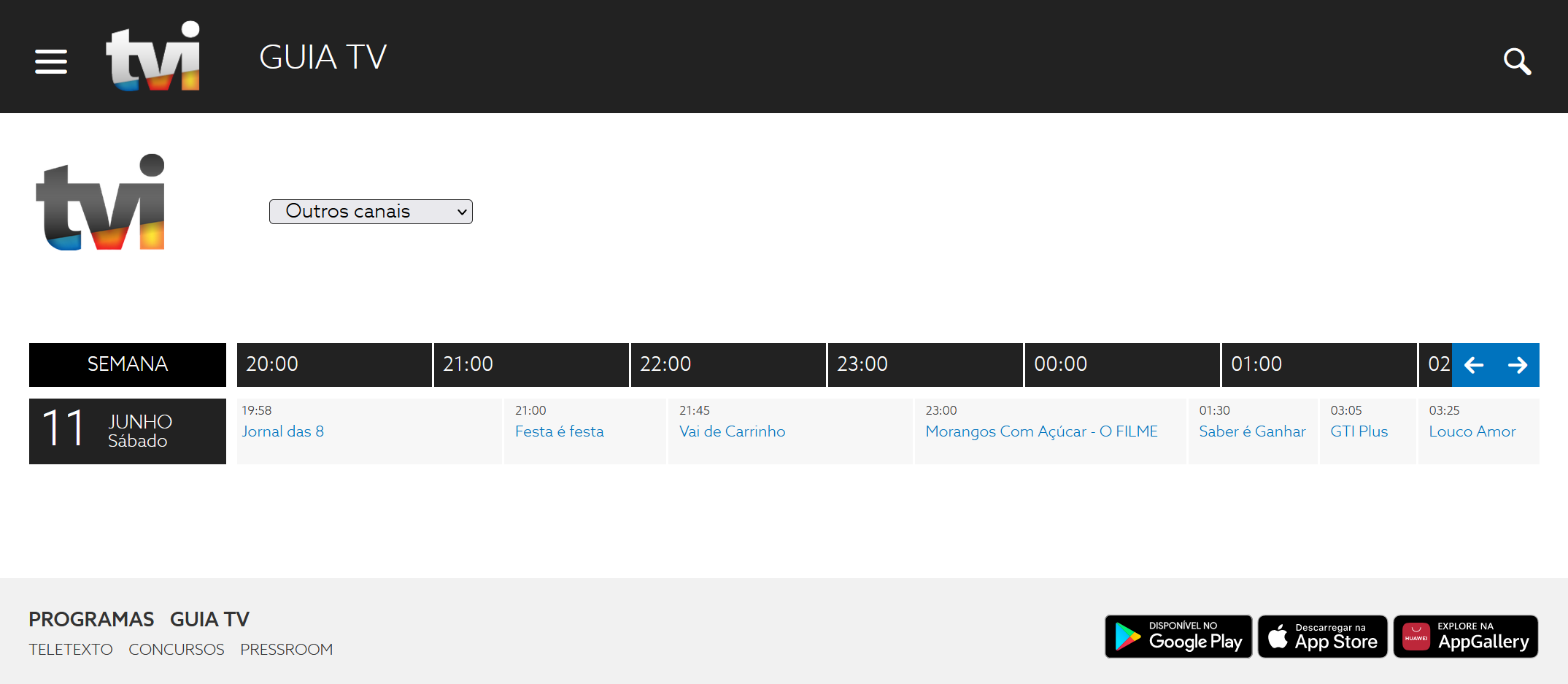Open the Louco Amor program
Screen dimensions: 1568x684
click(x=1472, y=431)
